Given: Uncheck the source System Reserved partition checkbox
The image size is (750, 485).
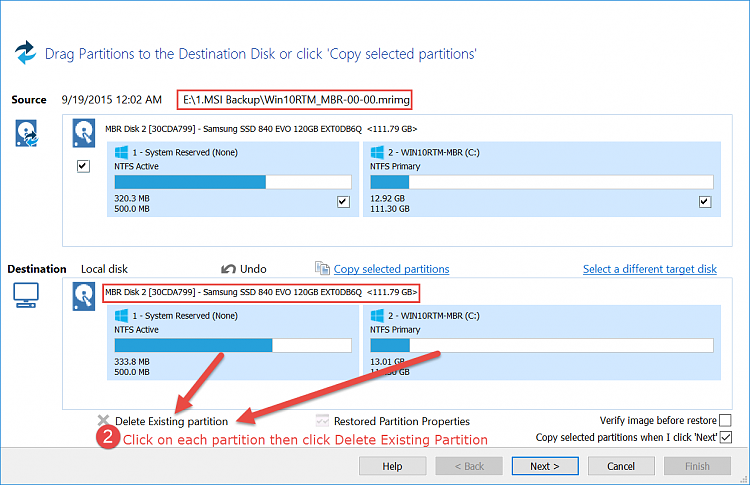Looking at the screenshot, I should click(x=343, y=202).
